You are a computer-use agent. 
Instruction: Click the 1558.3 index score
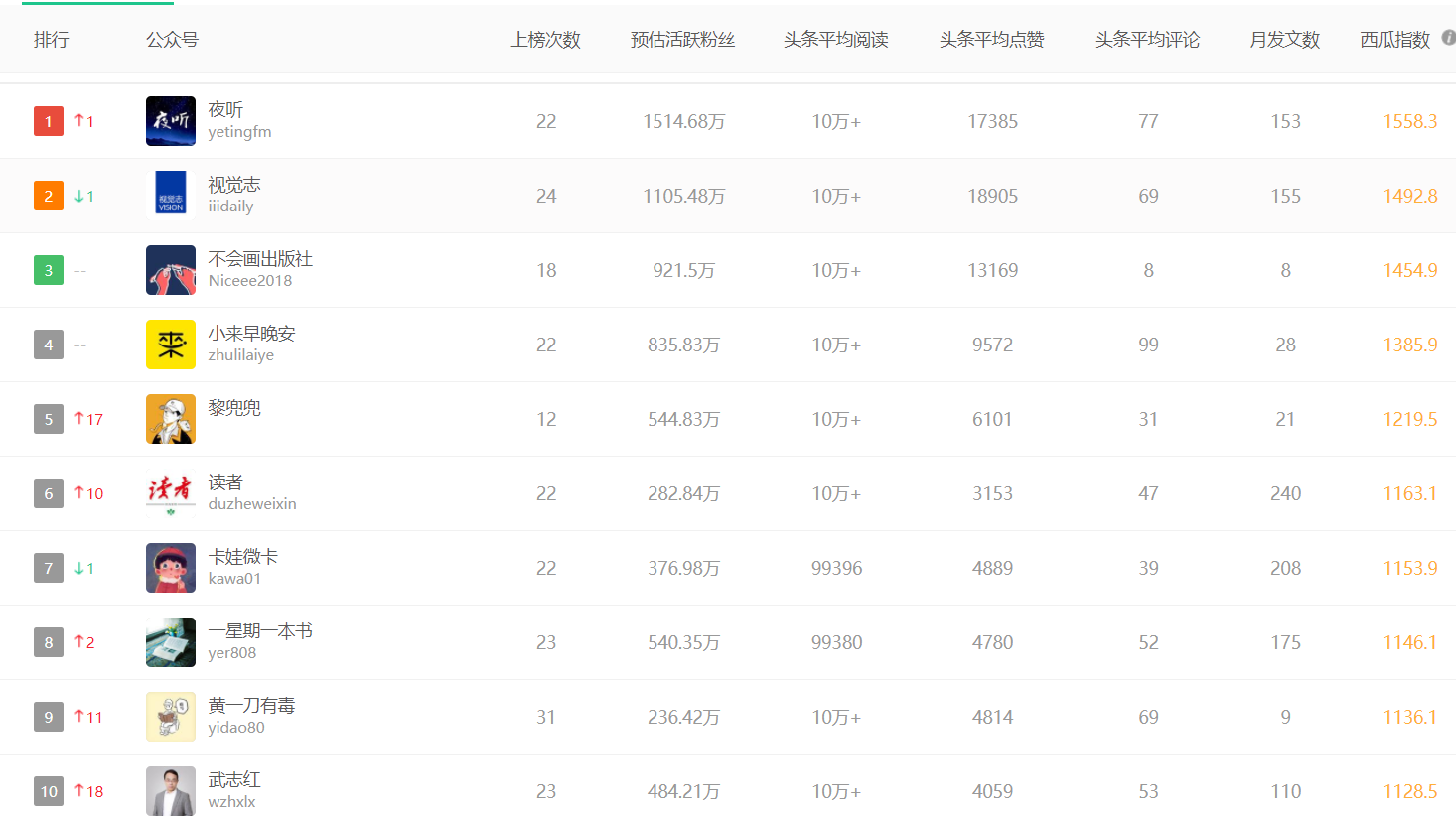[x=1410, y=121]
